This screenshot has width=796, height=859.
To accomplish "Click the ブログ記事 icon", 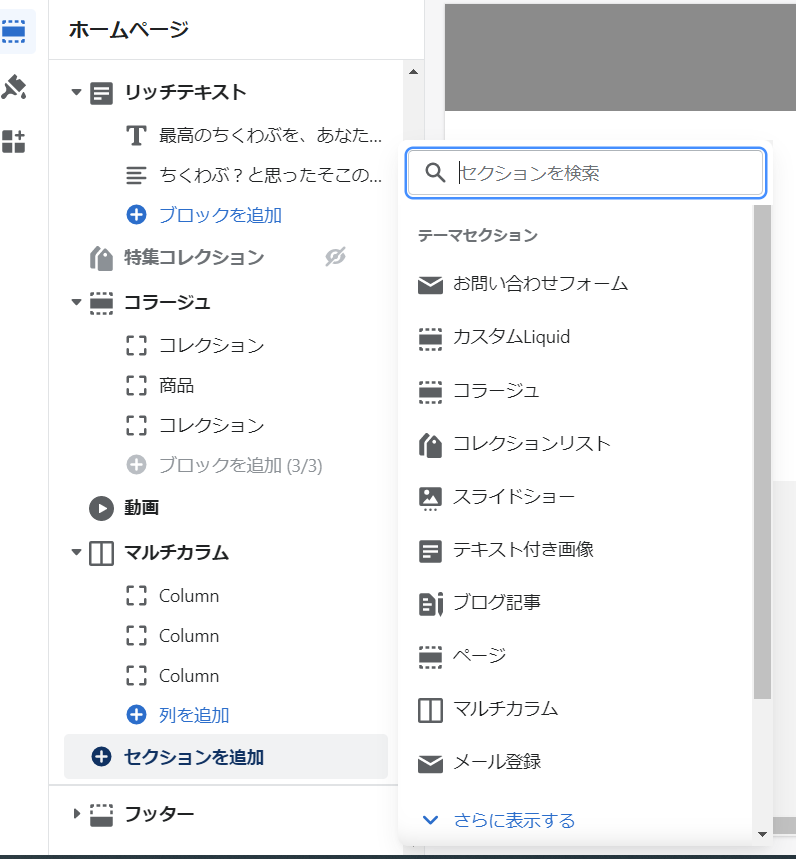I will [x=430, y=604].
